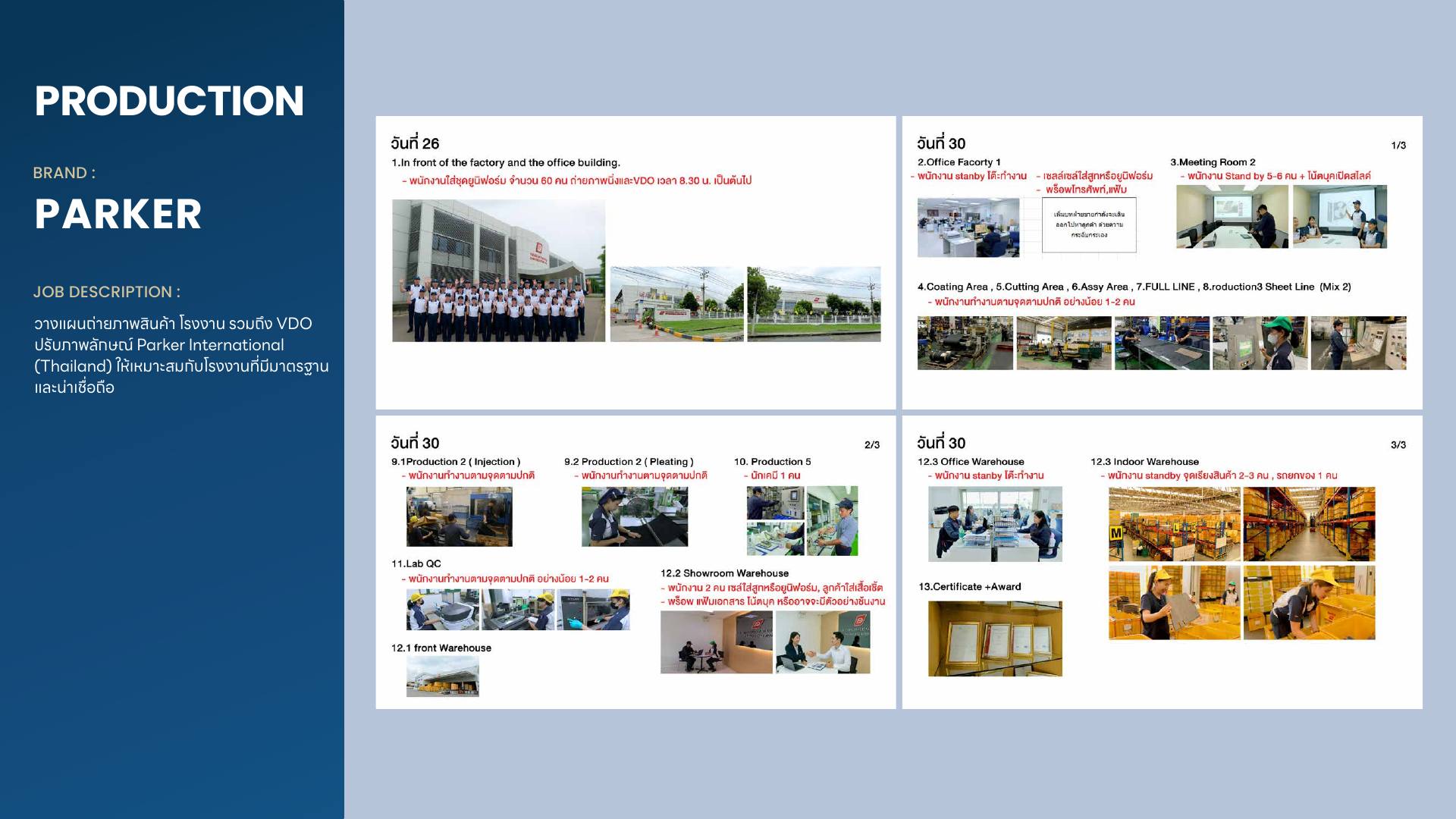This screenshot has height=819, width=1456.
Task: Select "10. Production 5" heading
Action: 772,462
